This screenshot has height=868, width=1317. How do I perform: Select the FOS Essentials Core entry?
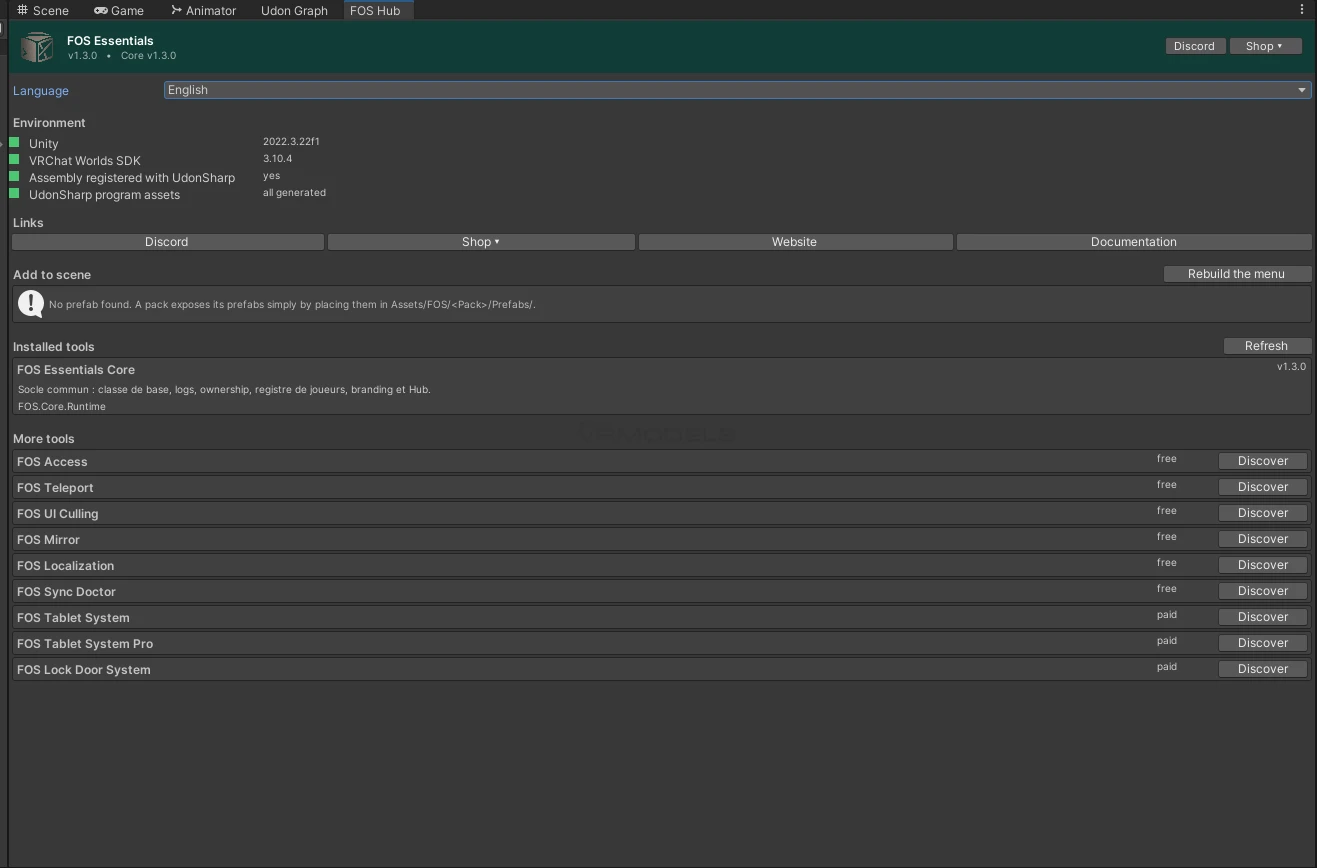661,387
